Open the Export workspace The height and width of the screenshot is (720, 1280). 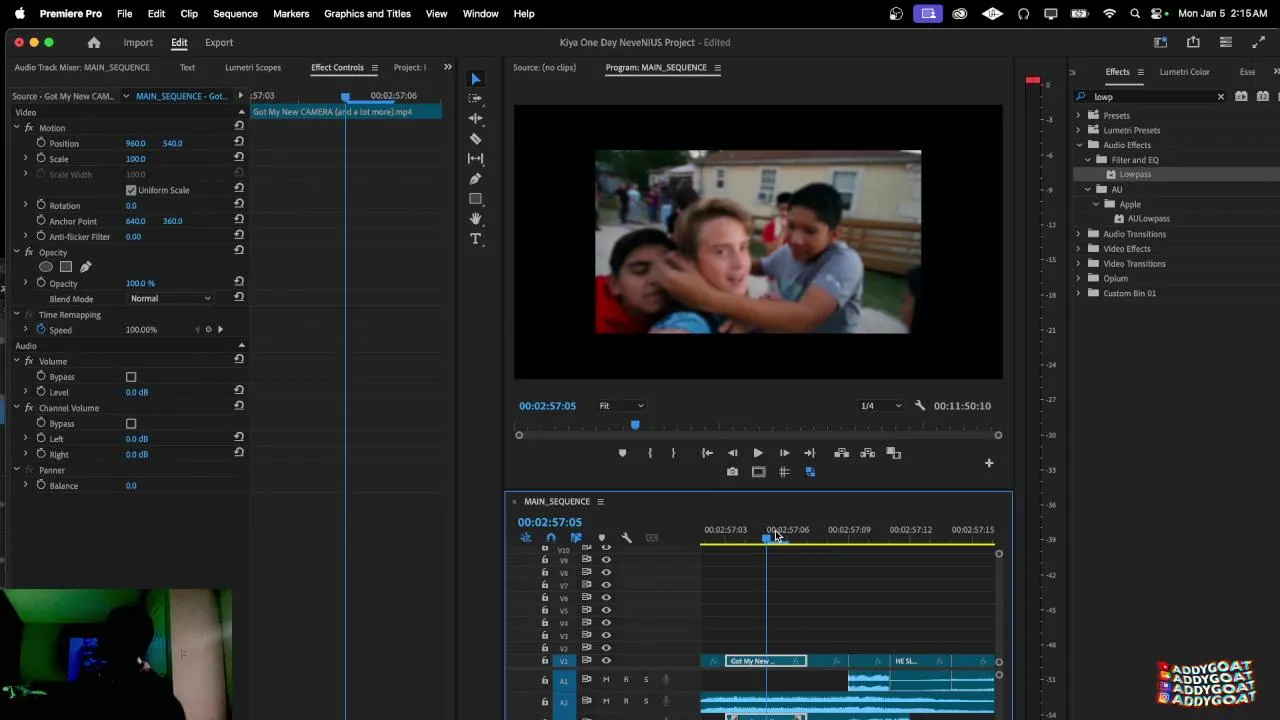[219, 43]
